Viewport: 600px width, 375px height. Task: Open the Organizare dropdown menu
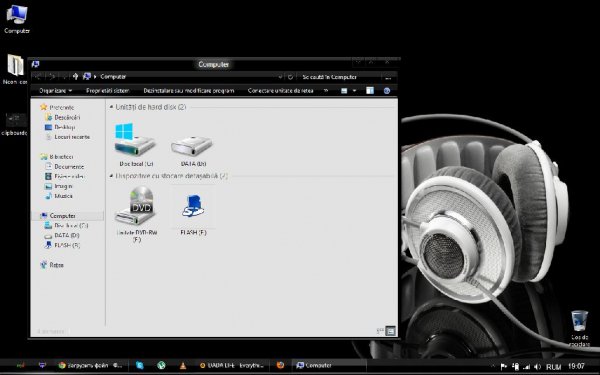coord(56,91)
